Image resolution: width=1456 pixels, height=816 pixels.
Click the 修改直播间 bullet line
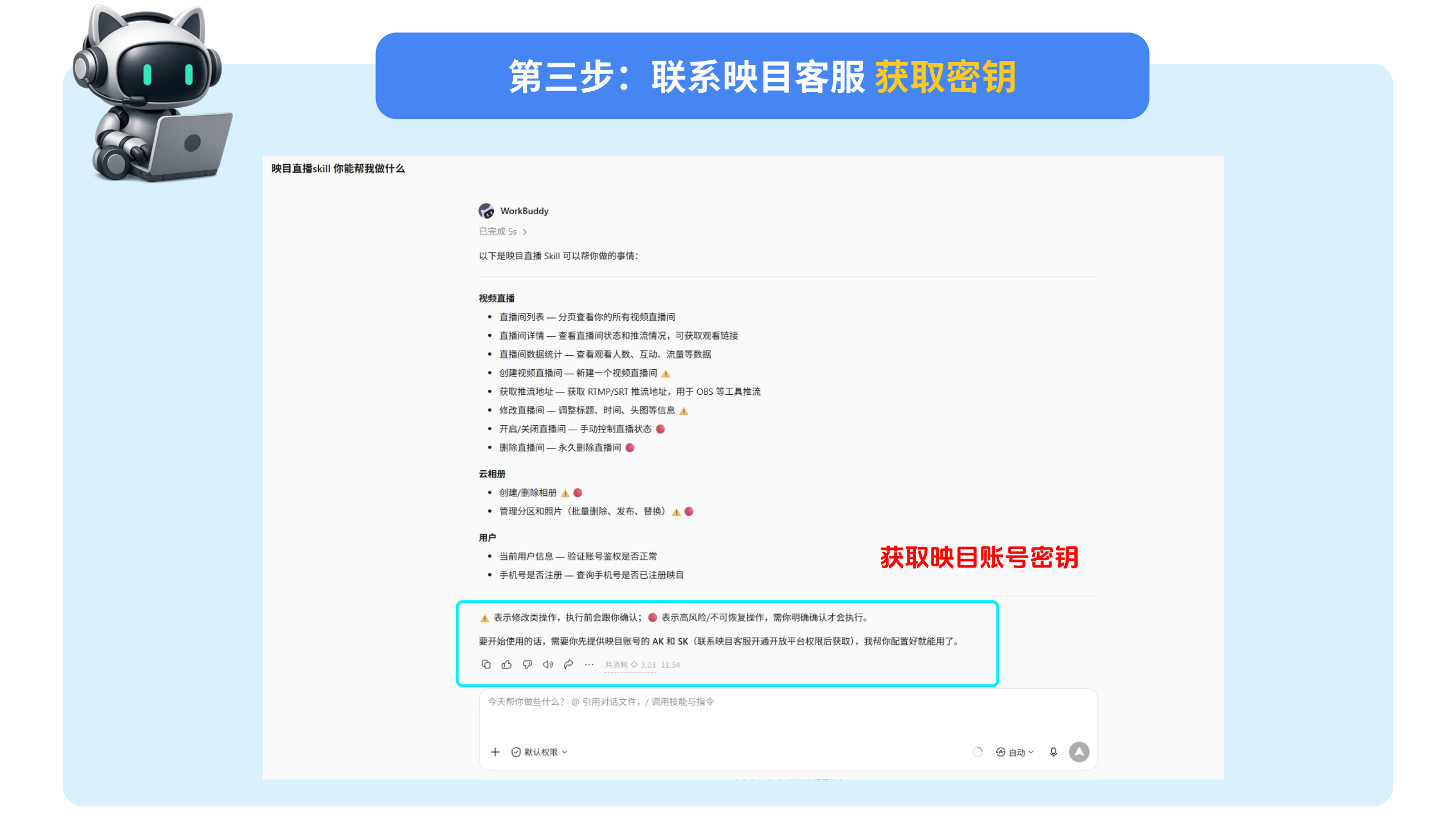point(594,410)
